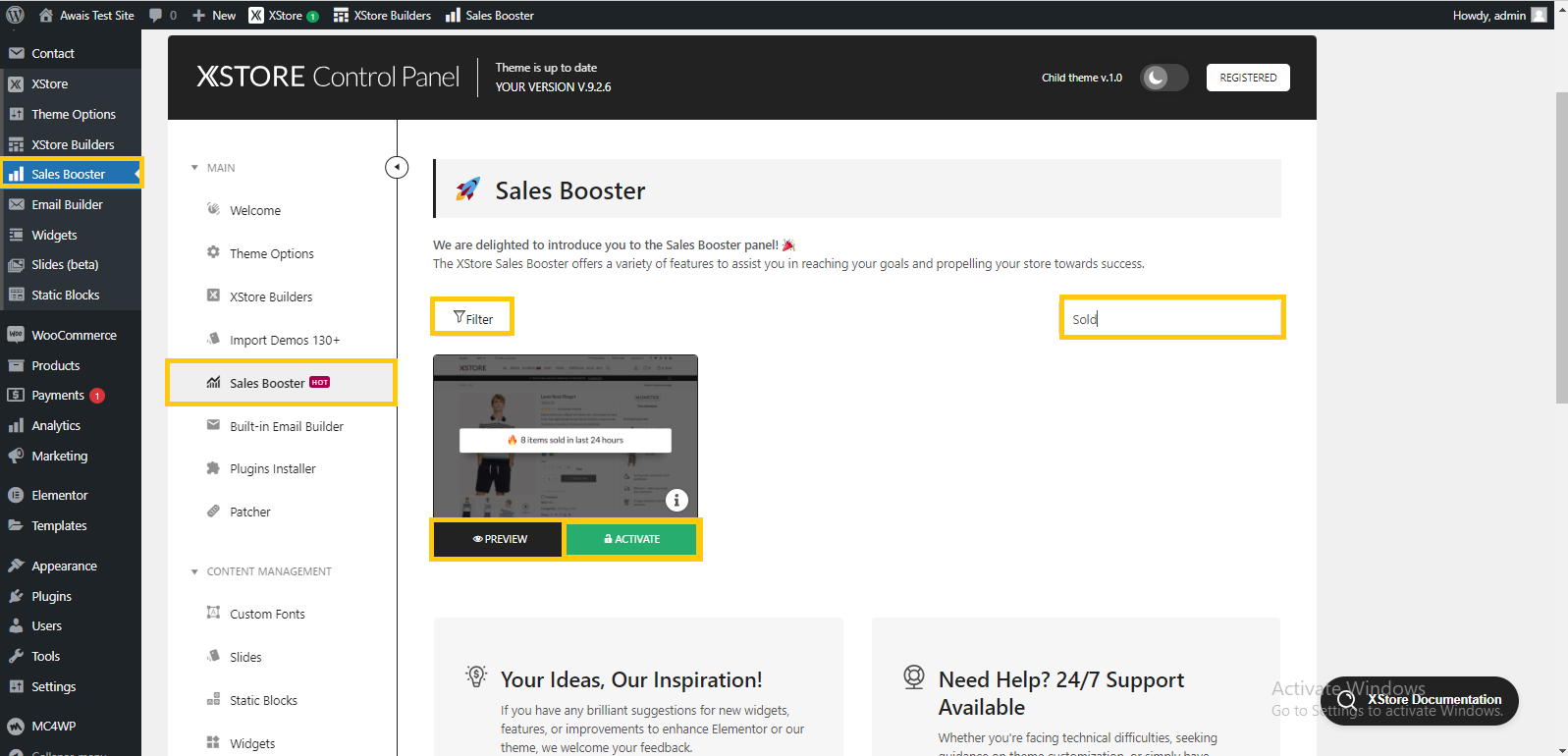Collapse the CONTENT MANAGEMENT section

point(261,571)
